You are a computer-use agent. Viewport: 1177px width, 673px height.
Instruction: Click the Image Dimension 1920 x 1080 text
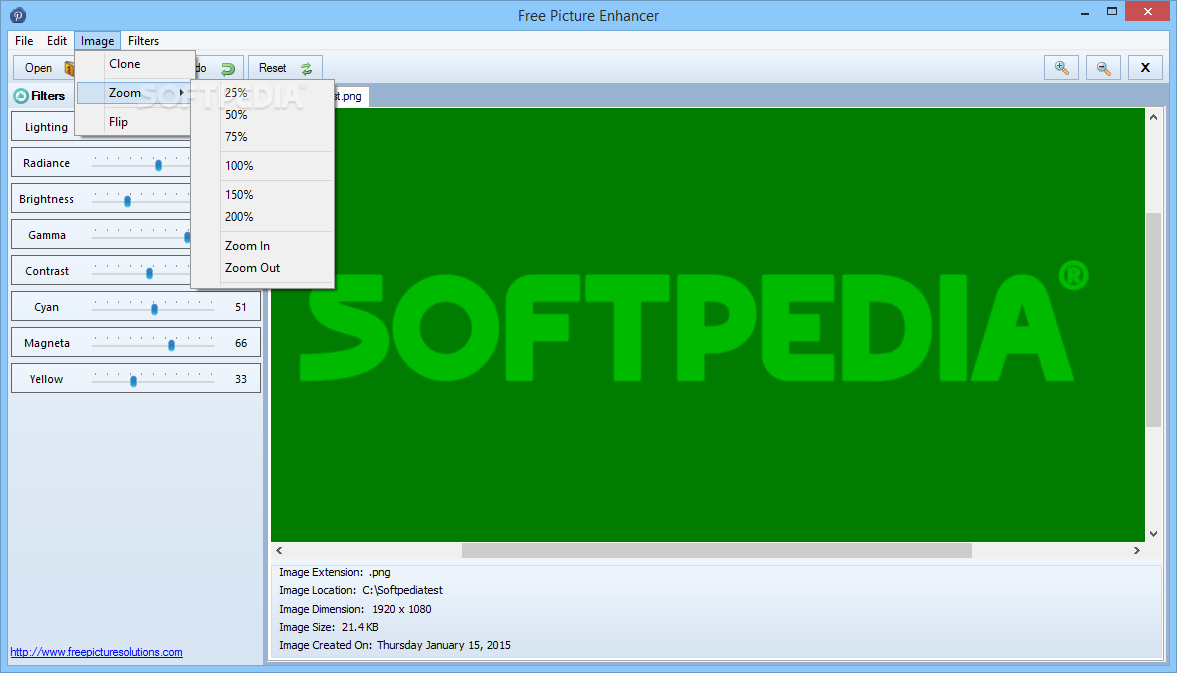[x=355, y=609]
